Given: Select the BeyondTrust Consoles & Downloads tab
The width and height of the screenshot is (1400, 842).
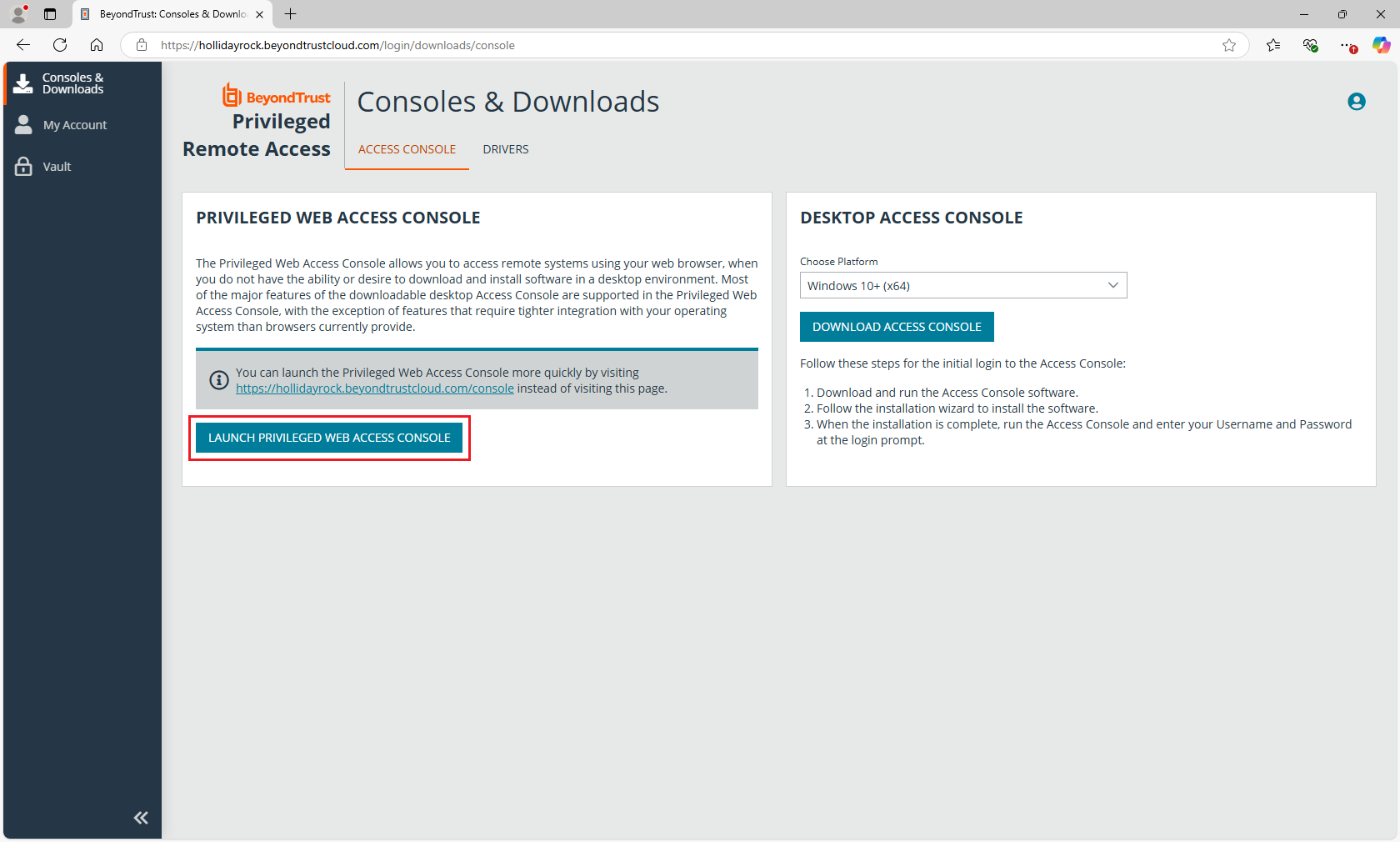Looking at the screenshot, I should click(172, 14).
